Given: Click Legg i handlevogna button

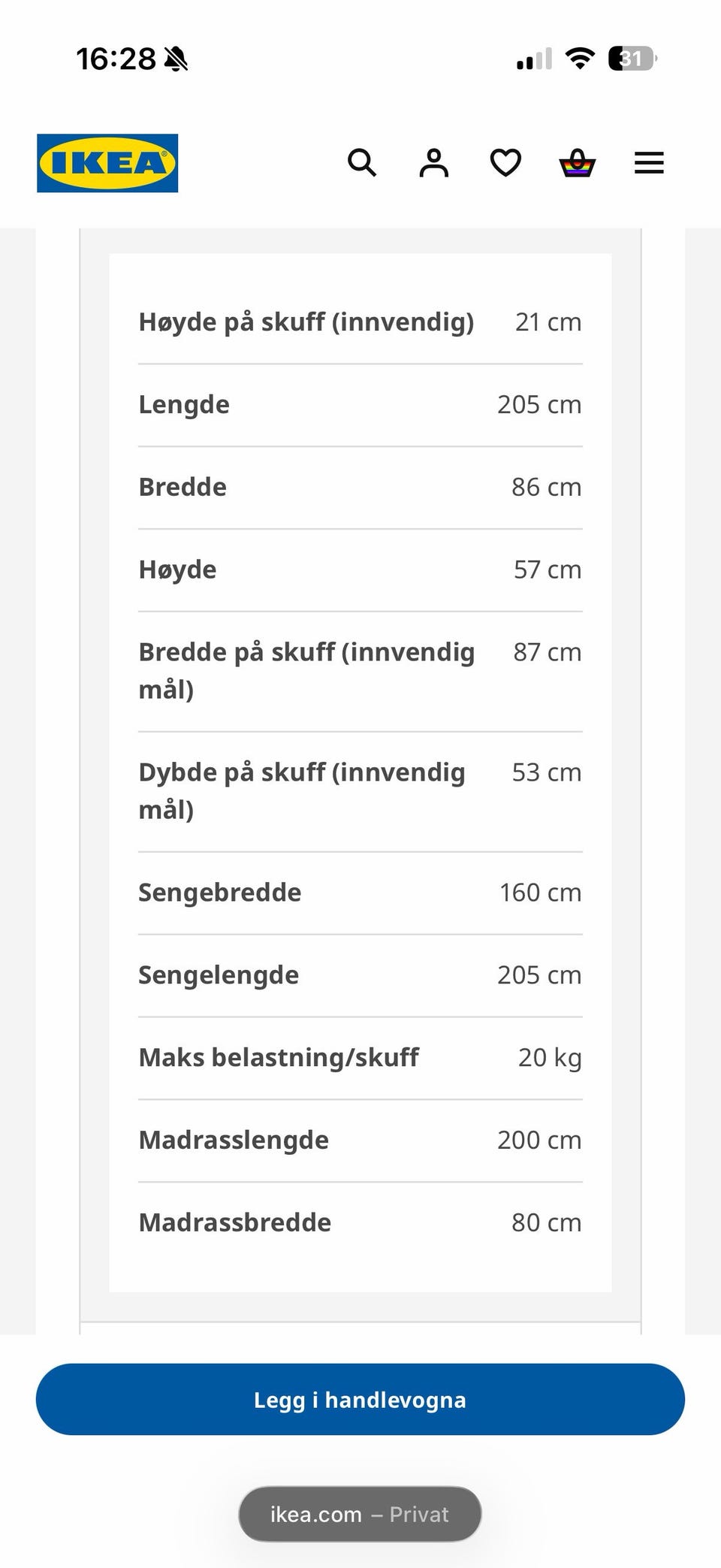Looking at the screenshot, I should 360,1399.
